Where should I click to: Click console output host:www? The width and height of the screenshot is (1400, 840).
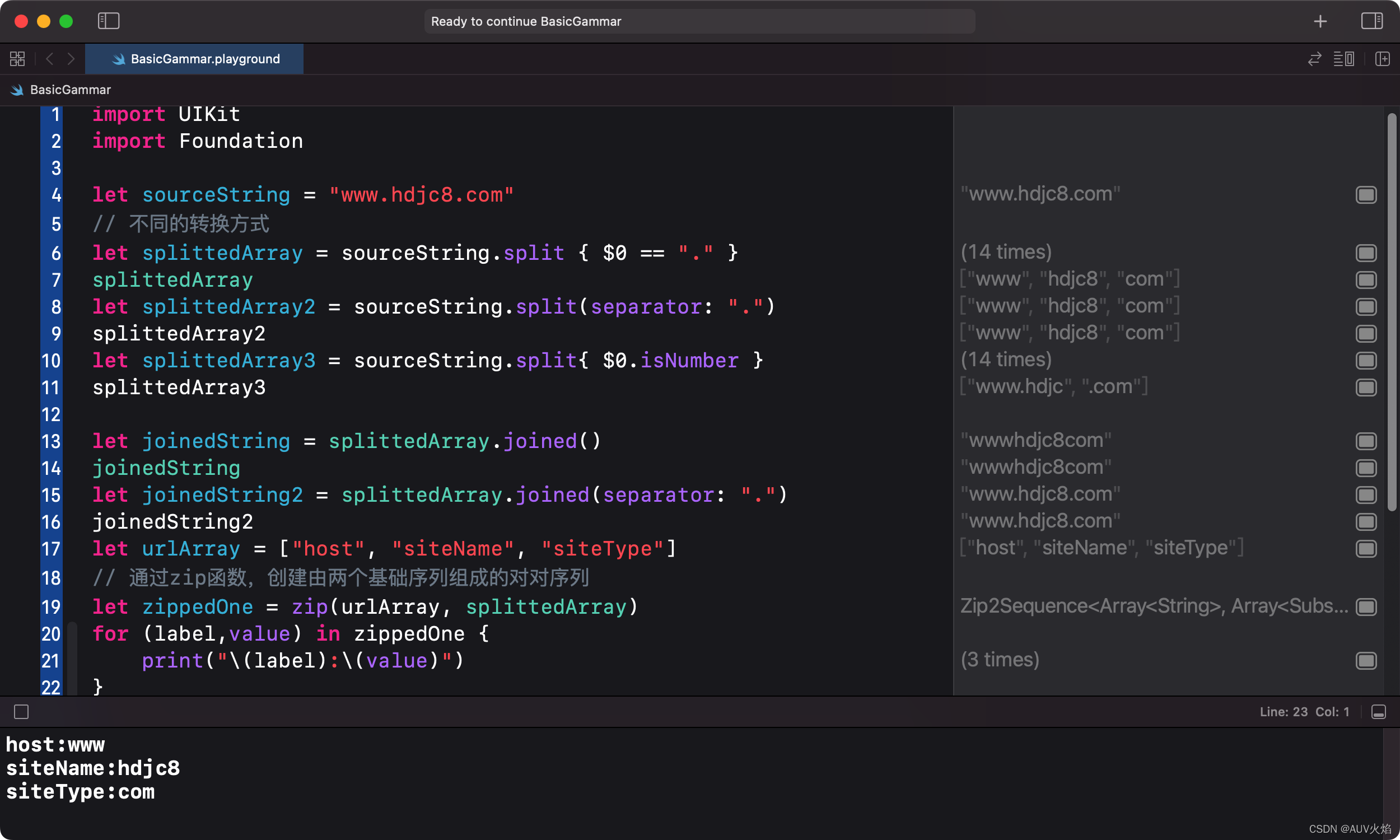55,745
